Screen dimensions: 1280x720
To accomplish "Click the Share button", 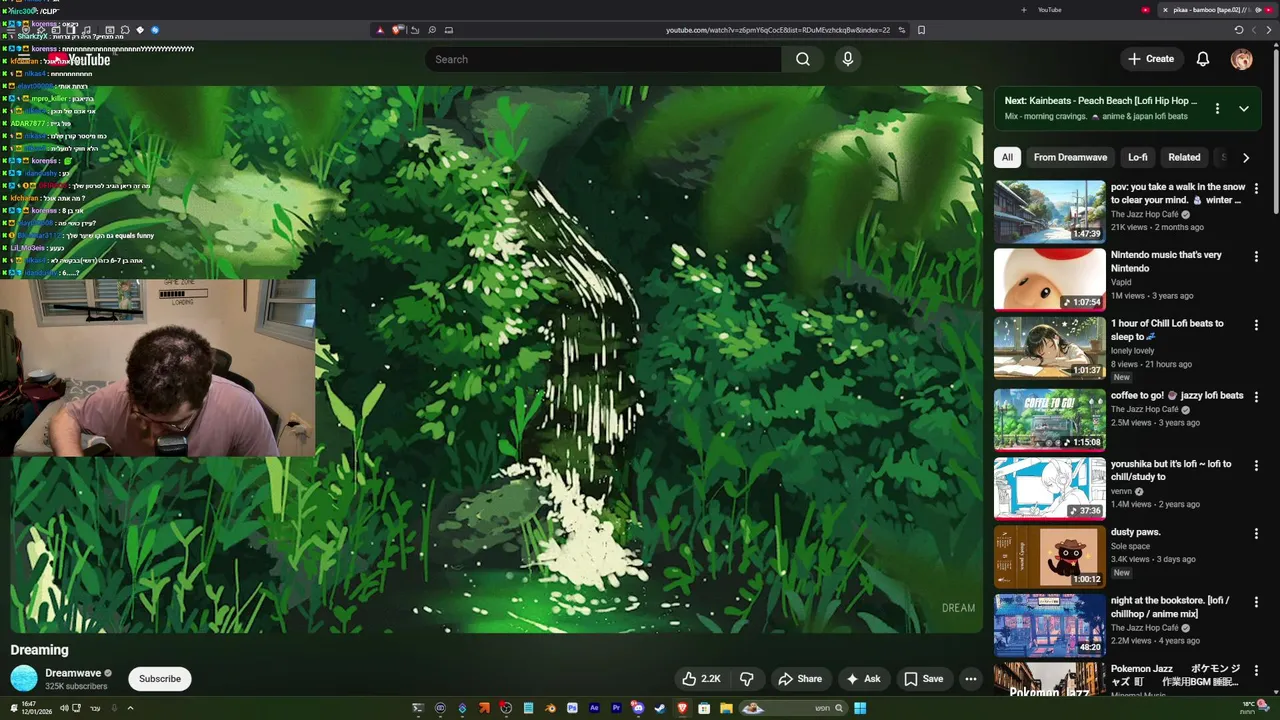I will (800, 679).
